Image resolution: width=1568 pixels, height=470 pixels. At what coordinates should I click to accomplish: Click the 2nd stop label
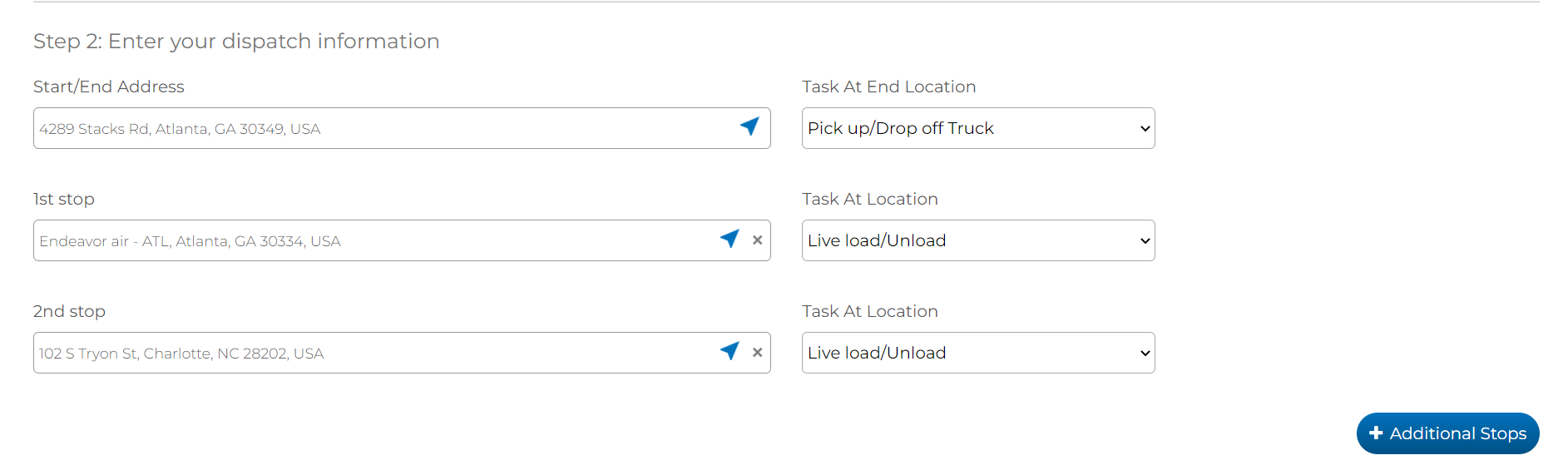coord(69,311)
